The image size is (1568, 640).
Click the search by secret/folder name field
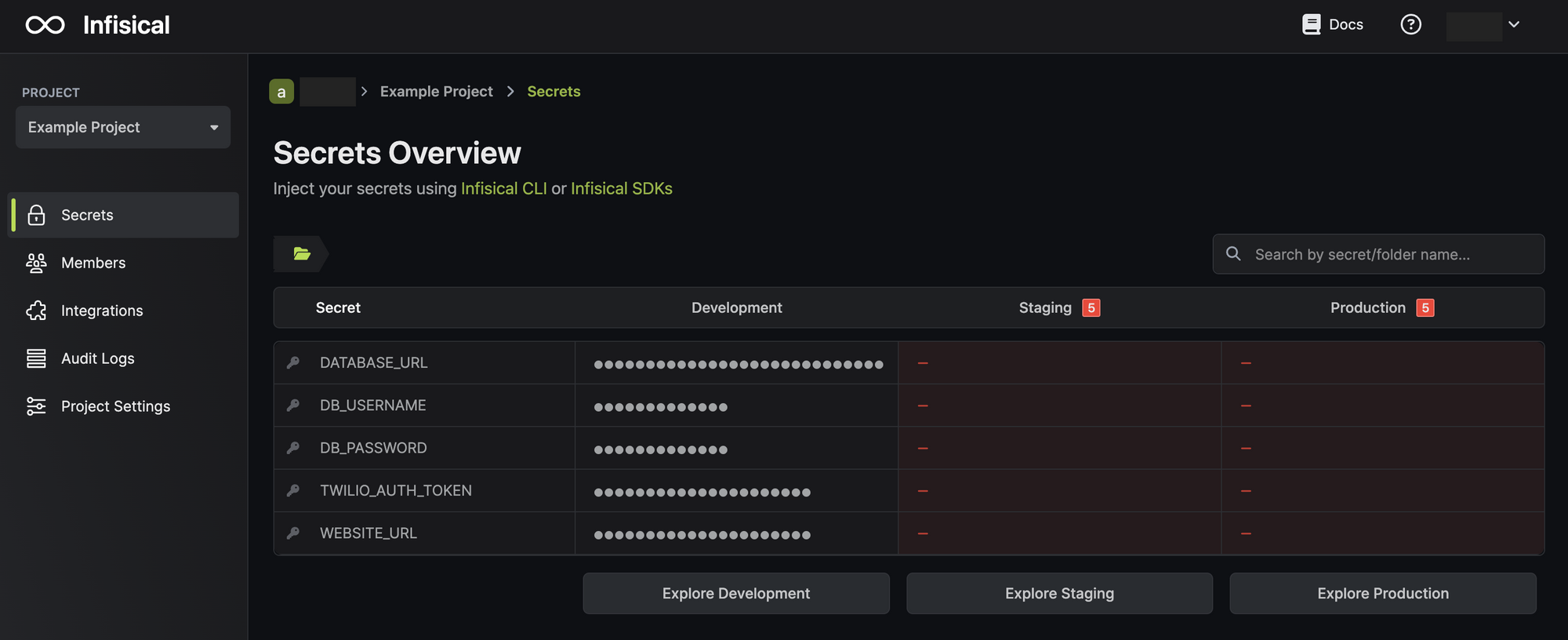pyautogui.click(x=1378, y=254)
